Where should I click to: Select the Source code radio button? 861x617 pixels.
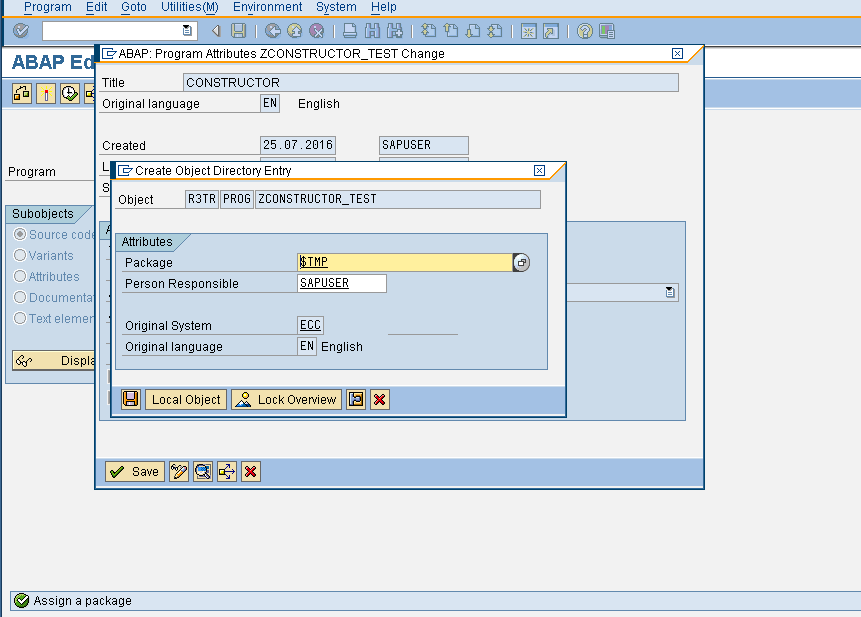coord(22,234)
